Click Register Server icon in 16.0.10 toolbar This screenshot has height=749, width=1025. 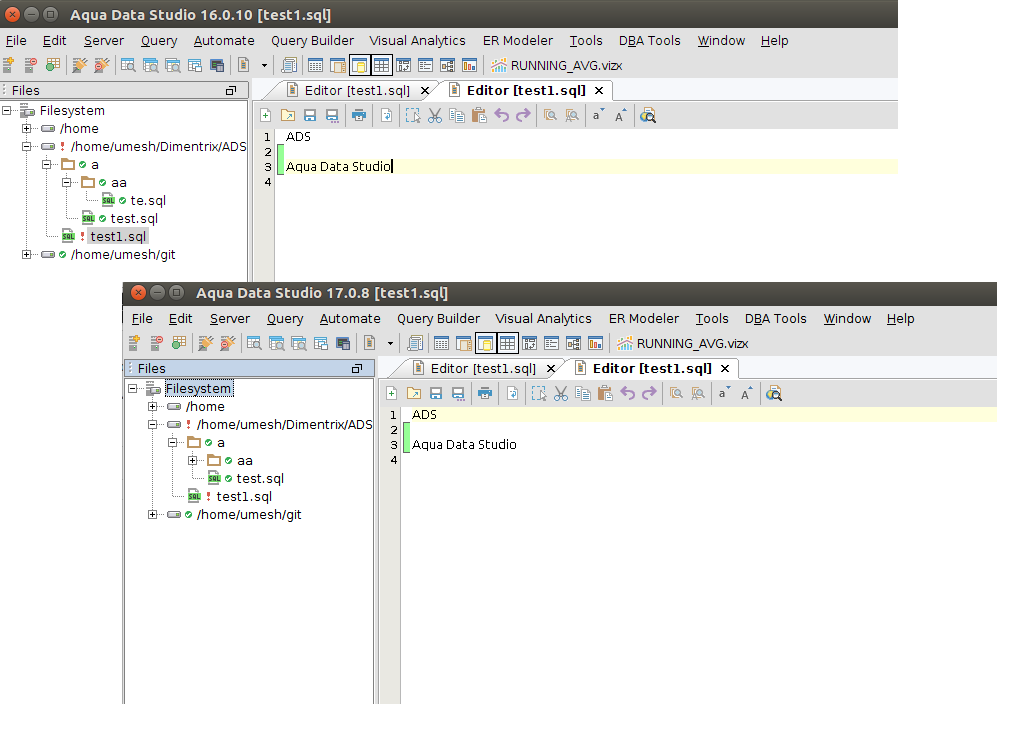coord(9,65)
